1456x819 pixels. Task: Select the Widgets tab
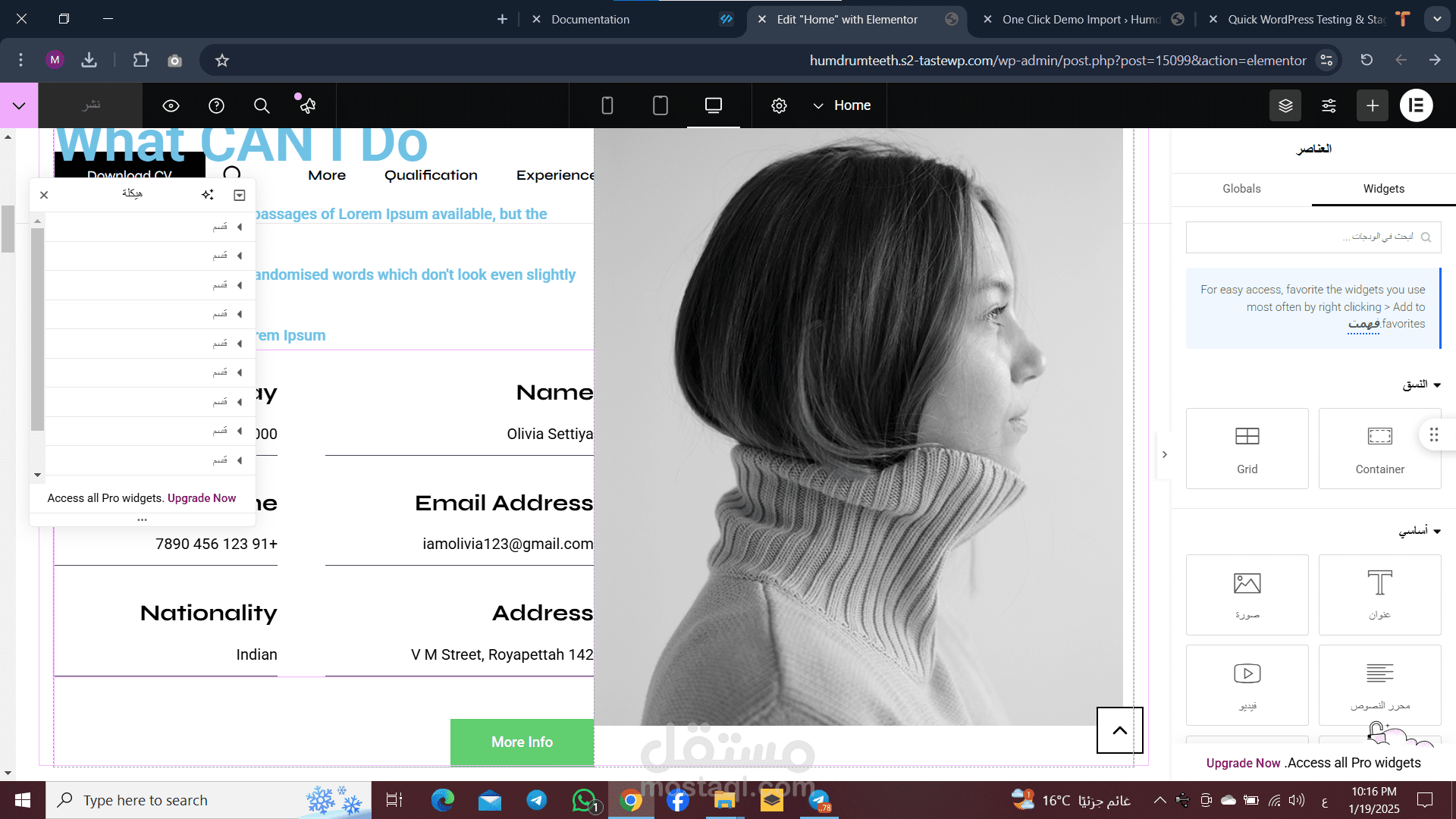coord(1383,189)
